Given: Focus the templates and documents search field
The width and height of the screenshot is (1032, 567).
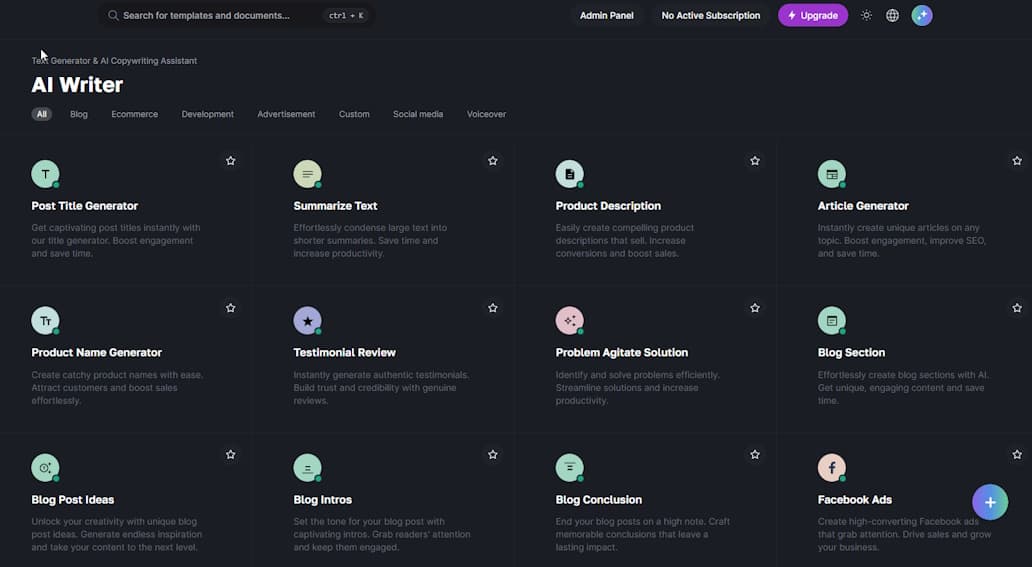Looking at the screenshot, I should (215, 16).
